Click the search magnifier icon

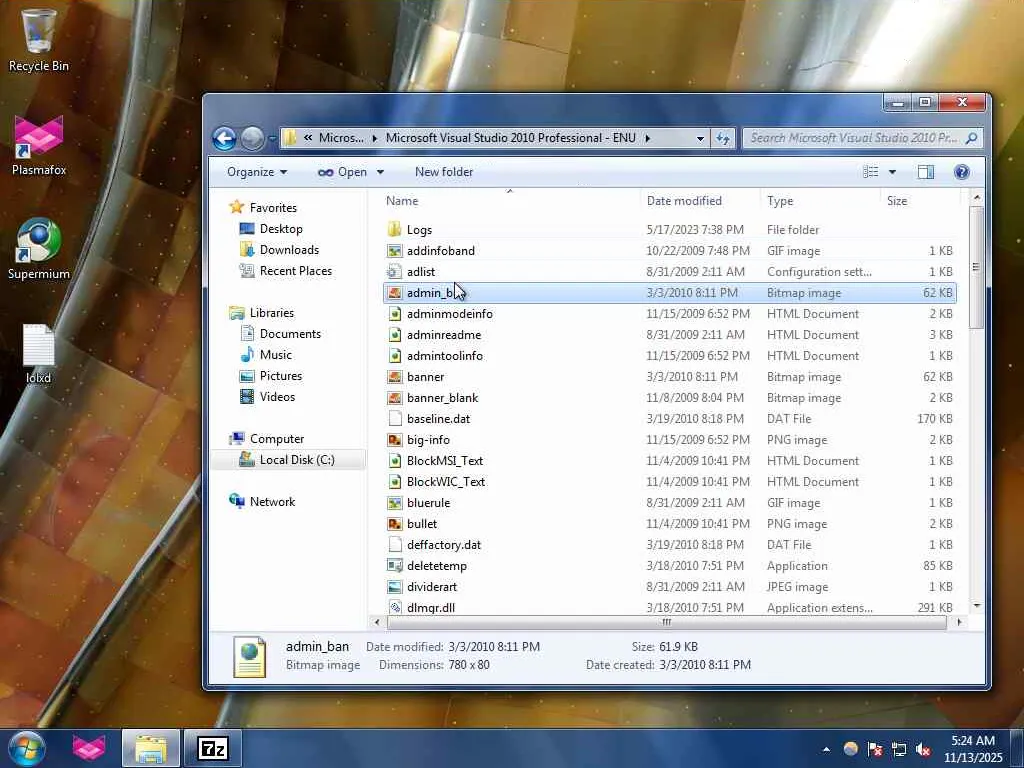point(972,138)
